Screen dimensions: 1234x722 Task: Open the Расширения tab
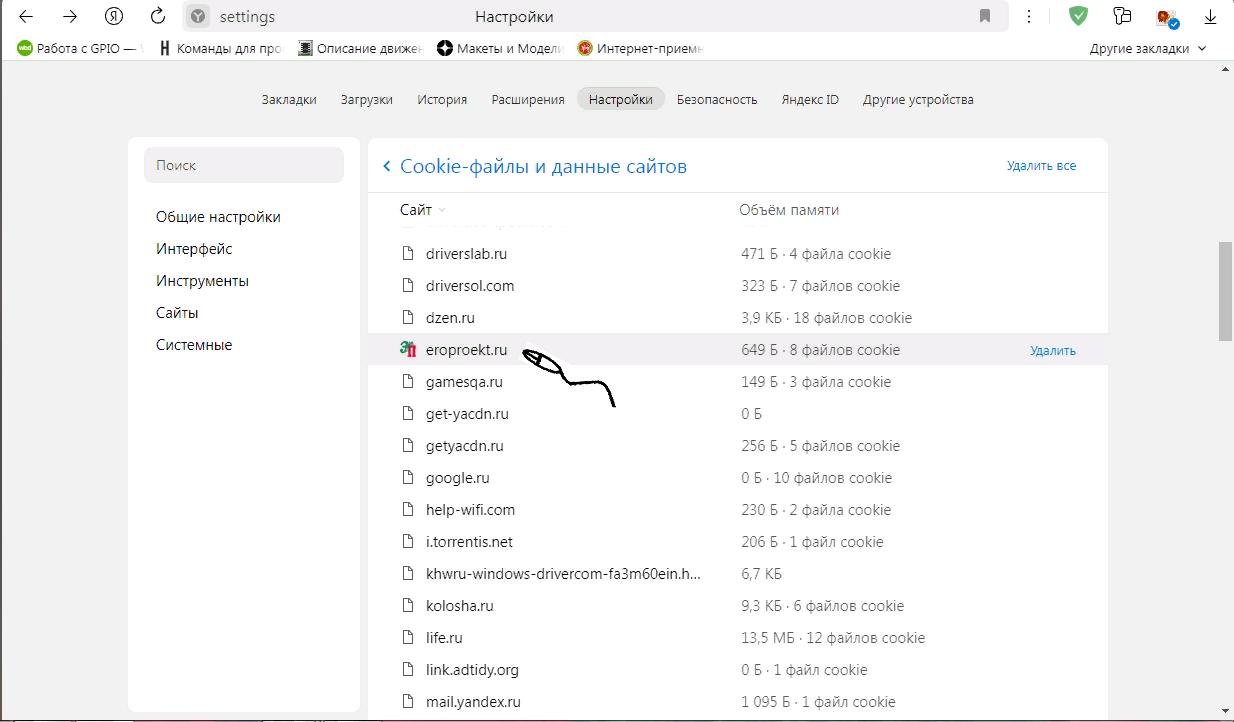click(528, 99)
